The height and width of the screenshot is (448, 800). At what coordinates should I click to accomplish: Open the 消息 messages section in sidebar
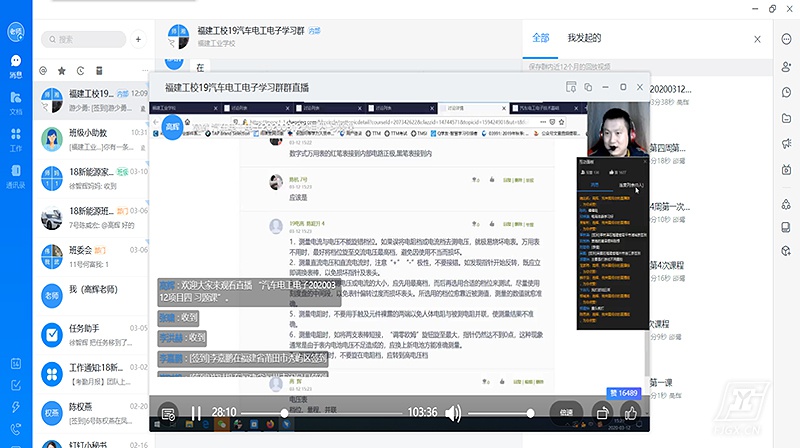(16, 65)
